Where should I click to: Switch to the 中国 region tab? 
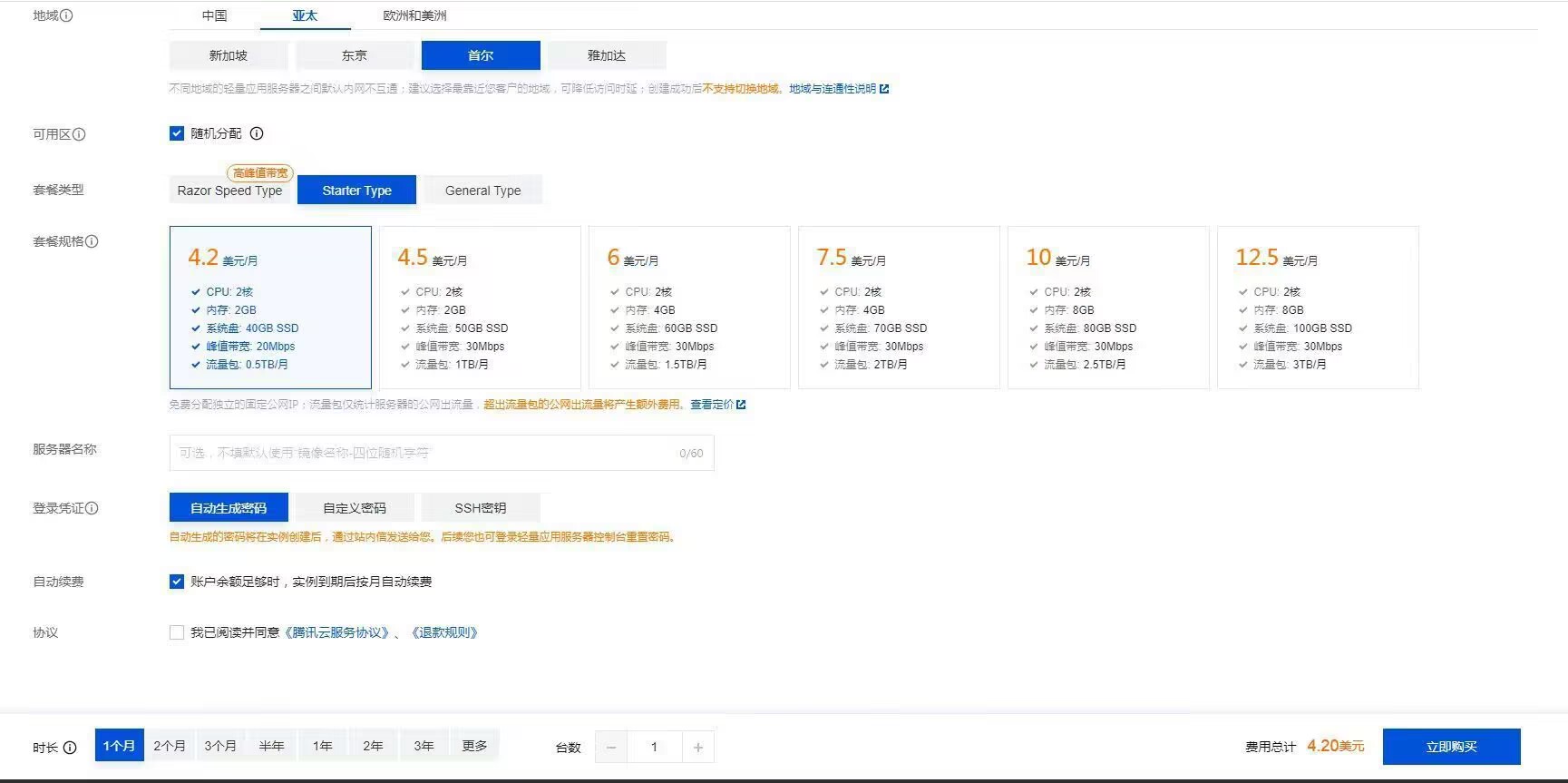215,15
